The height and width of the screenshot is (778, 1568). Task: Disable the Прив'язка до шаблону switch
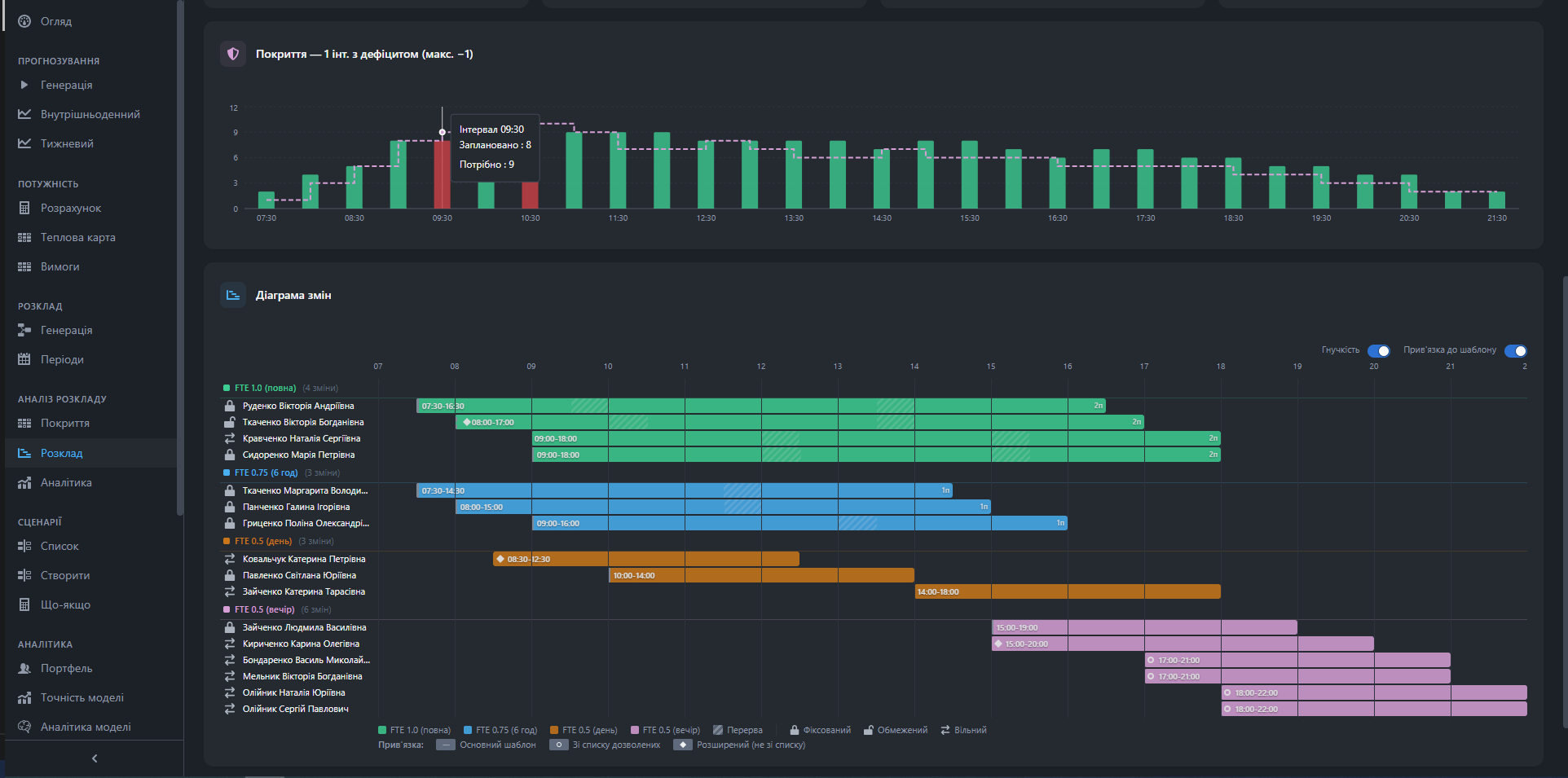(x=1516, y=350)
